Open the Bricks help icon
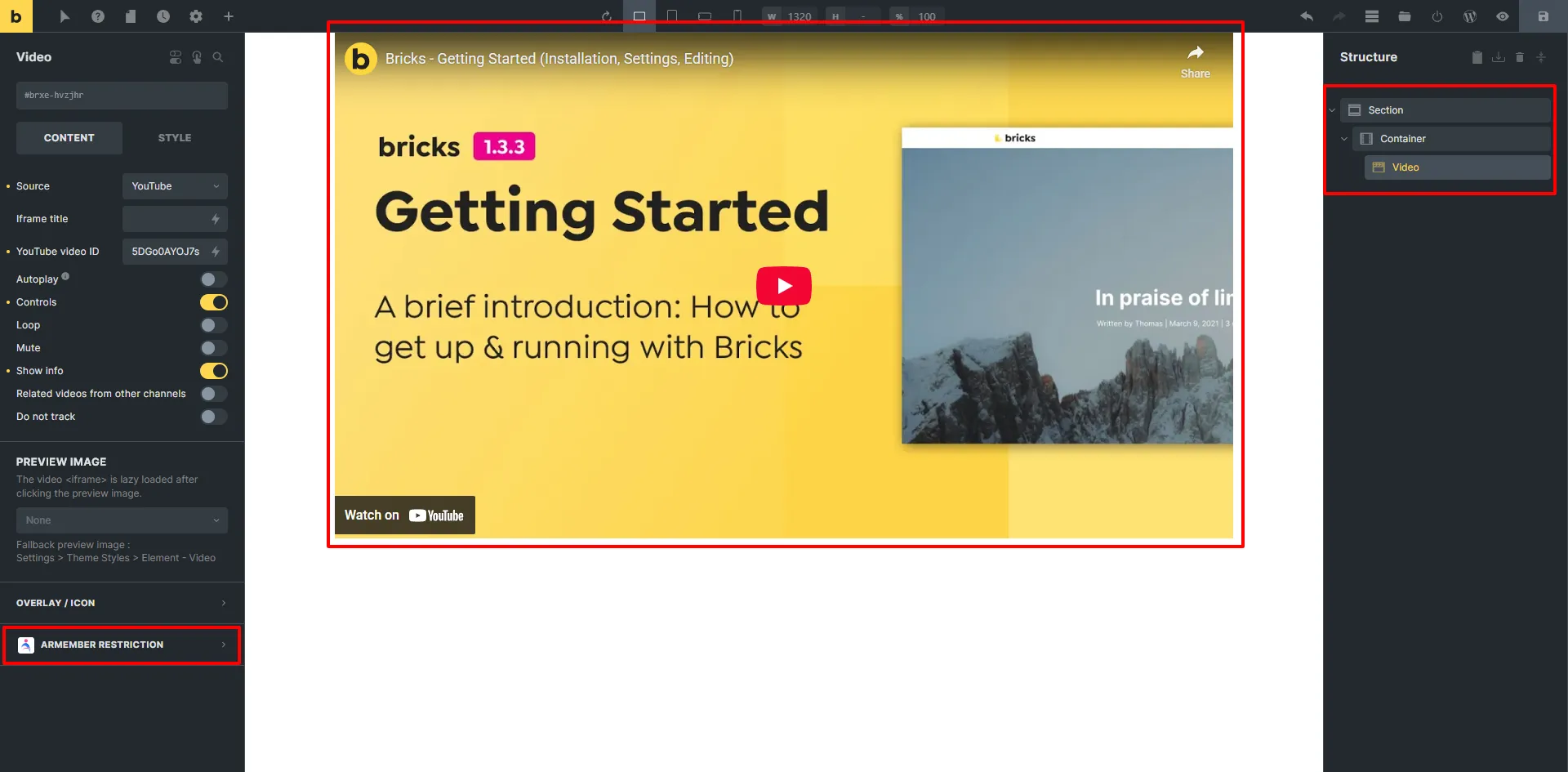Screen dimensions: 1568x772 (98, 16)
